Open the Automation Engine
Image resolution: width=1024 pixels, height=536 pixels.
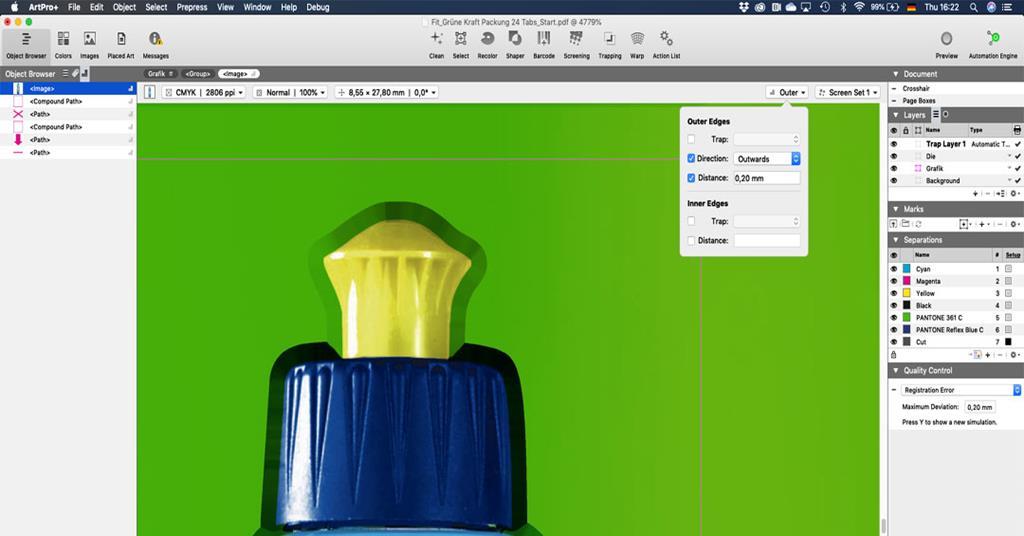[x=993, y=45]
